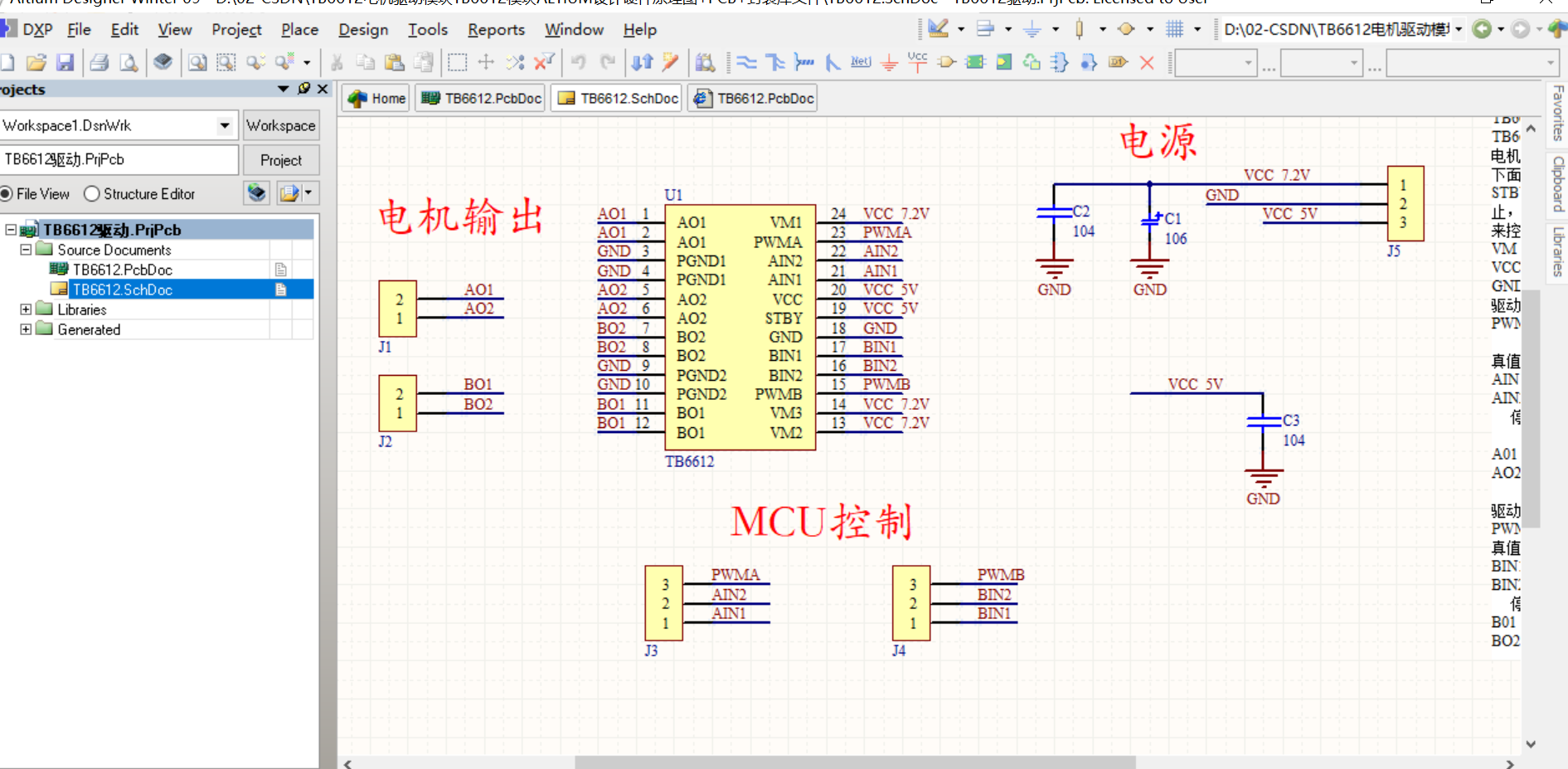Place a Net Label
This screenshot has height=769, width=1568.
[x=861, y=62]
